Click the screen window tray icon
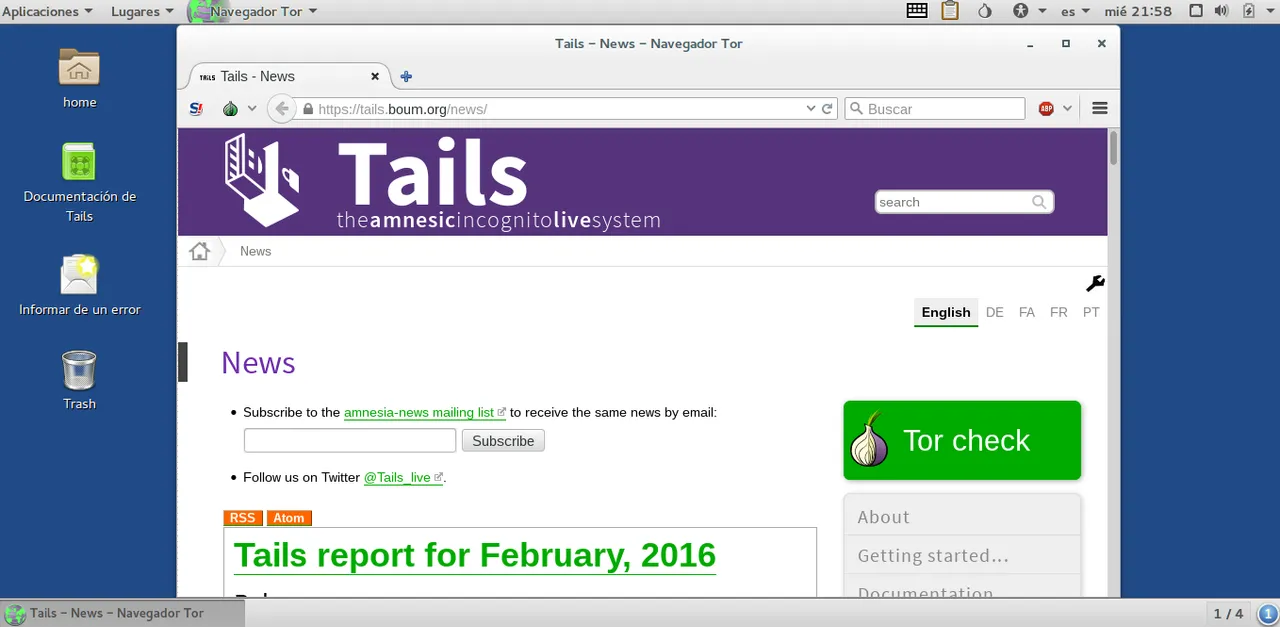The width and height of the screenshot is (1280, 627). (x=1196, y=11)
